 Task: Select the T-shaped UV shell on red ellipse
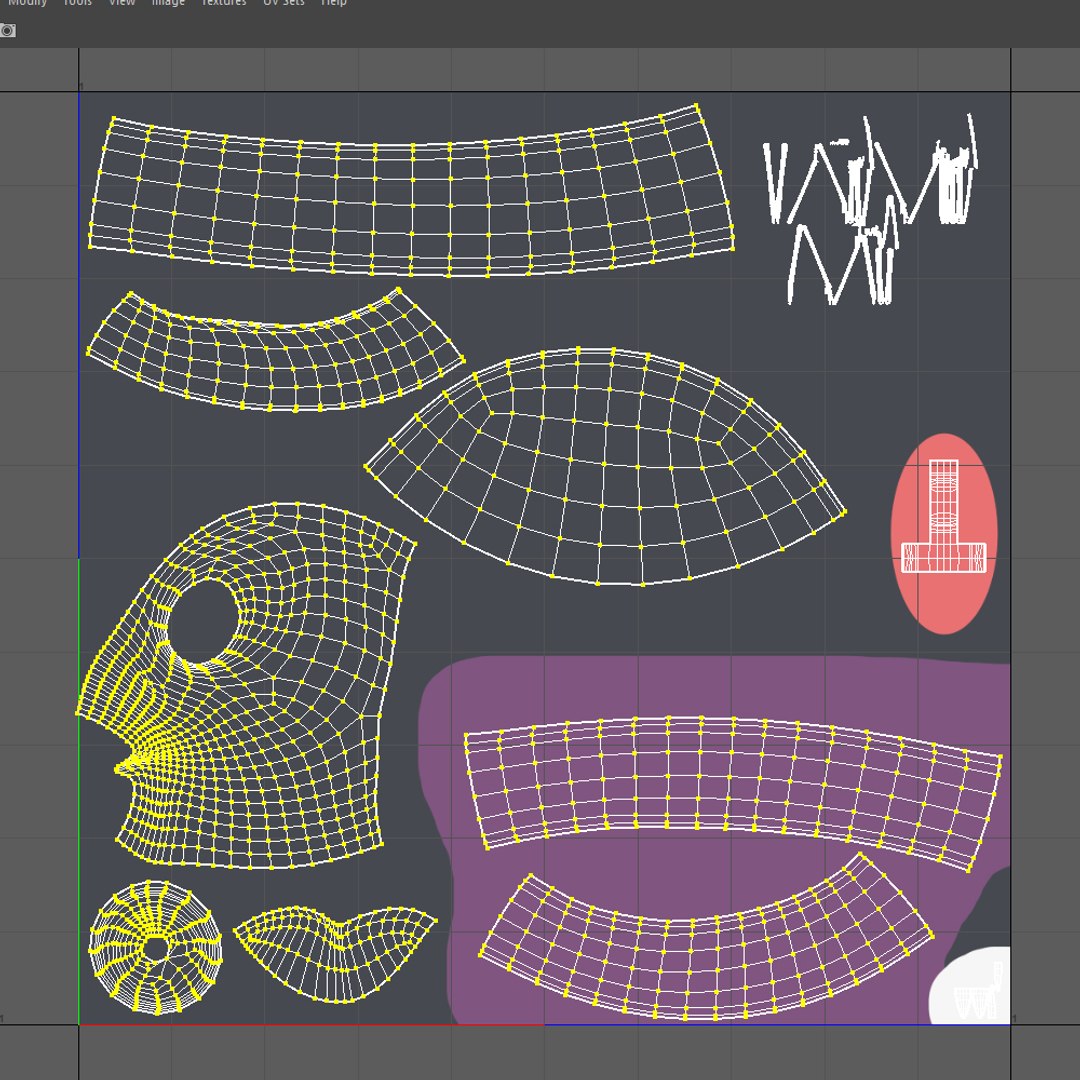pyautogui.click(x=944, y=517)
